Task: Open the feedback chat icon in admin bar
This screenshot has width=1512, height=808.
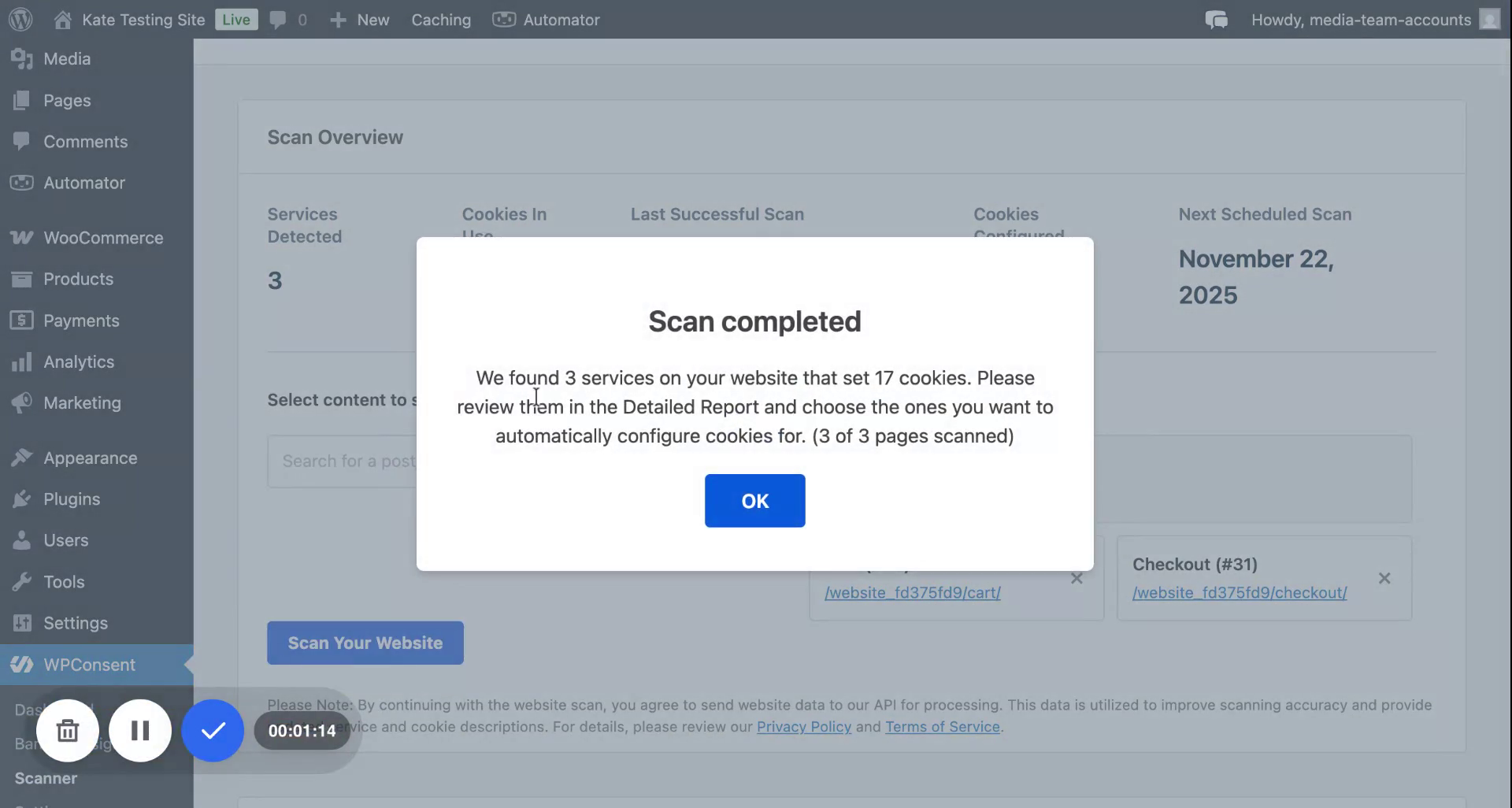Action: click(x=1215, y=20)
